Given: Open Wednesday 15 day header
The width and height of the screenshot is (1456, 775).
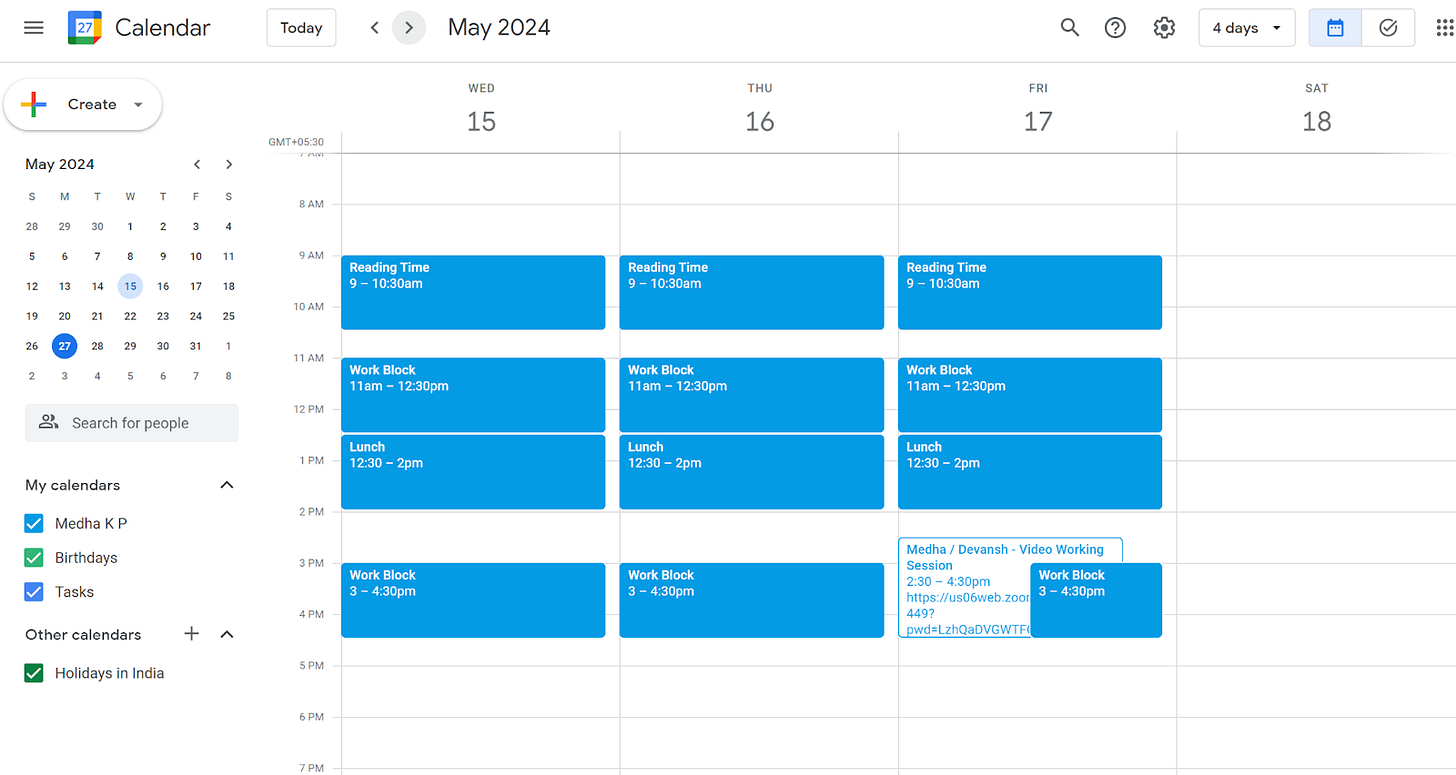Looking at the screenshot, I should [x=481, y=121].
